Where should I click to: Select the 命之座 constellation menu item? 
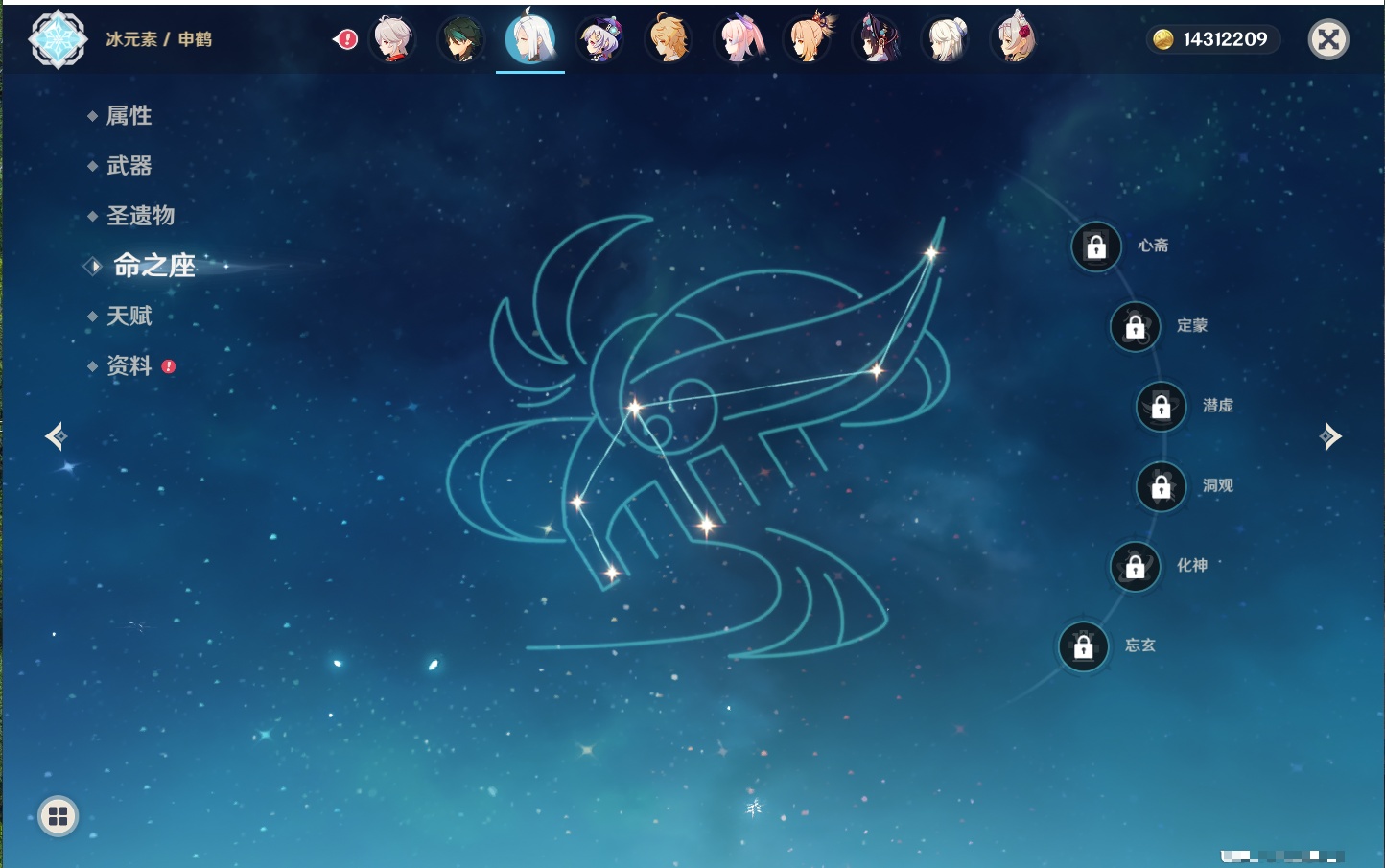153,266
